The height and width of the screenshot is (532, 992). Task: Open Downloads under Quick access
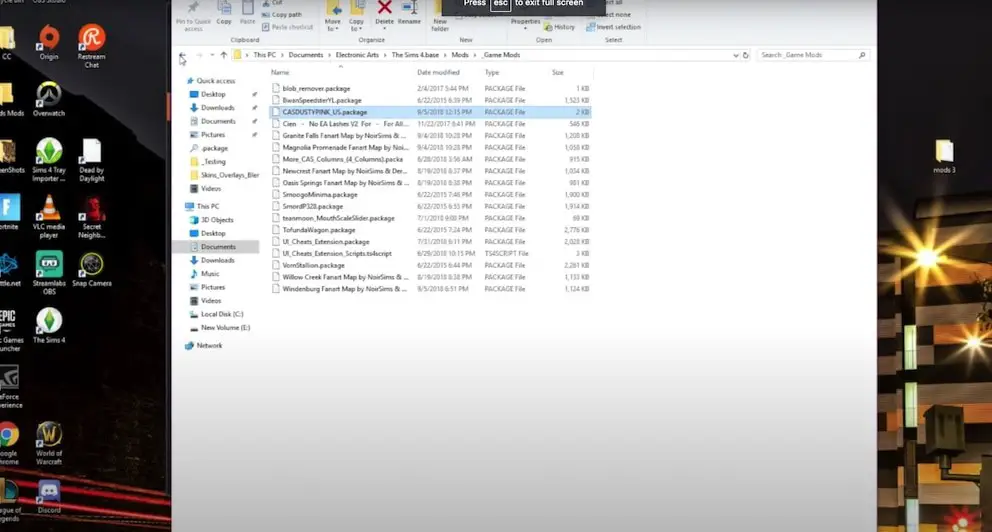pyautogui.click(x=217, y=108)
